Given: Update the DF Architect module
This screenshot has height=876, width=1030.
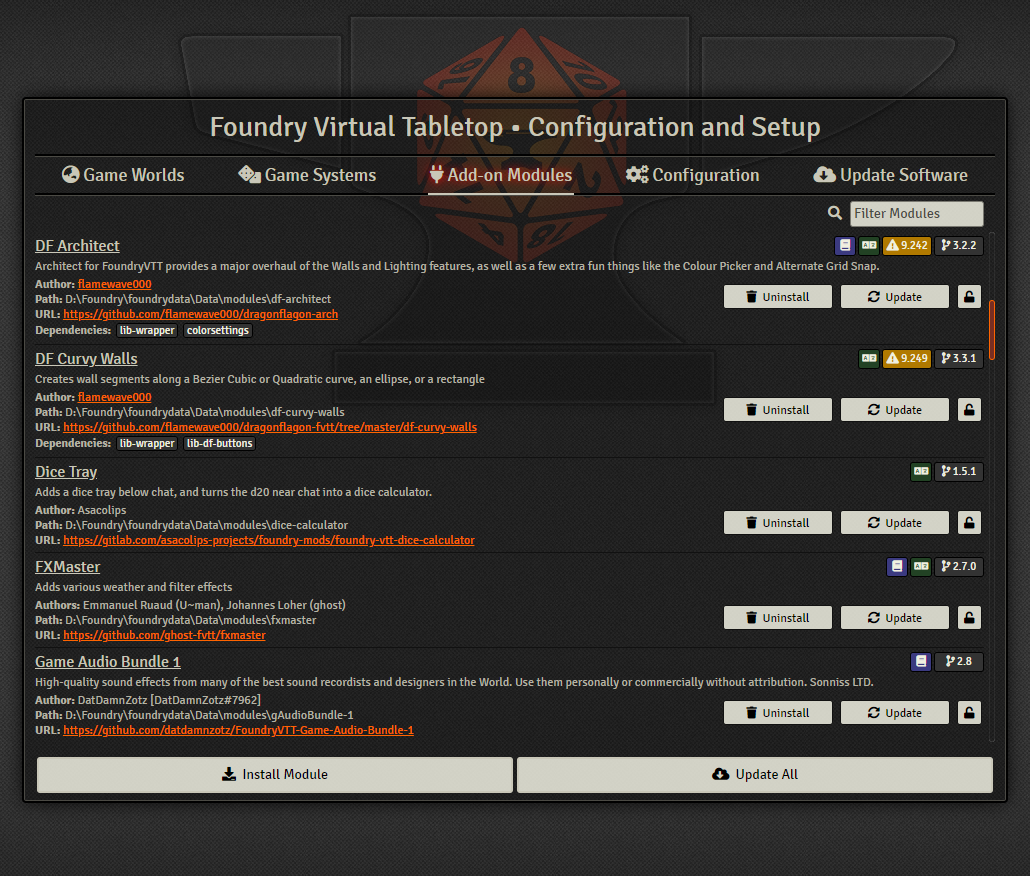Looking at the screenshot, I should click(x=895, y=297).
